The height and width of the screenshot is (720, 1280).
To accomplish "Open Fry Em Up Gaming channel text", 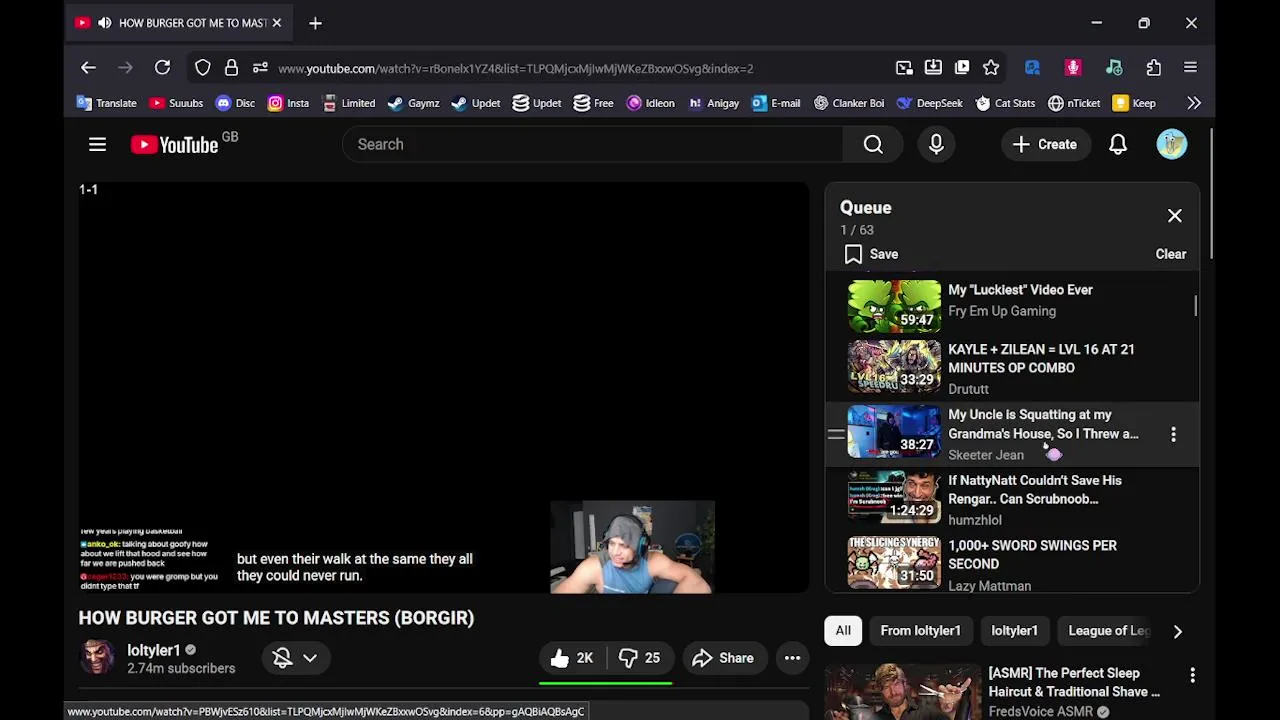I will (1001, 311).
